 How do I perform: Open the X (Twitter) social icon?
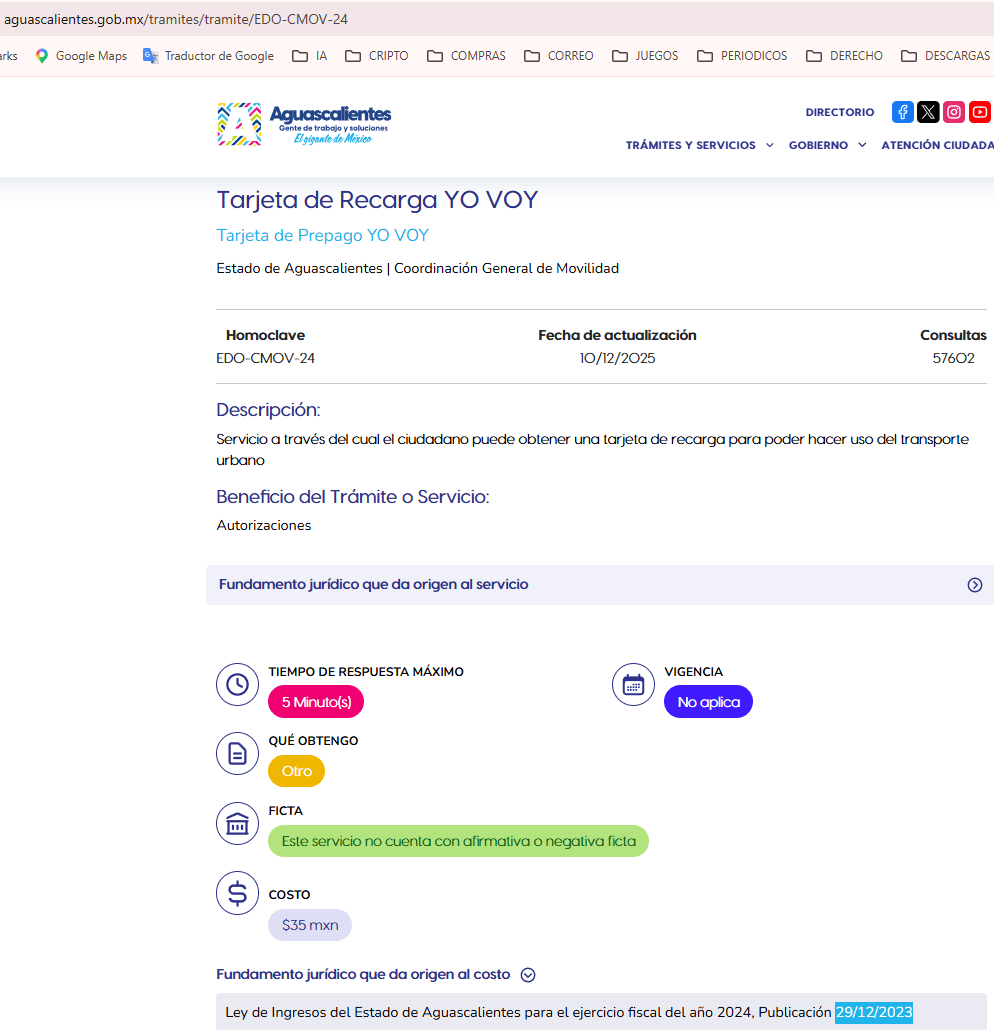[928, 112]
